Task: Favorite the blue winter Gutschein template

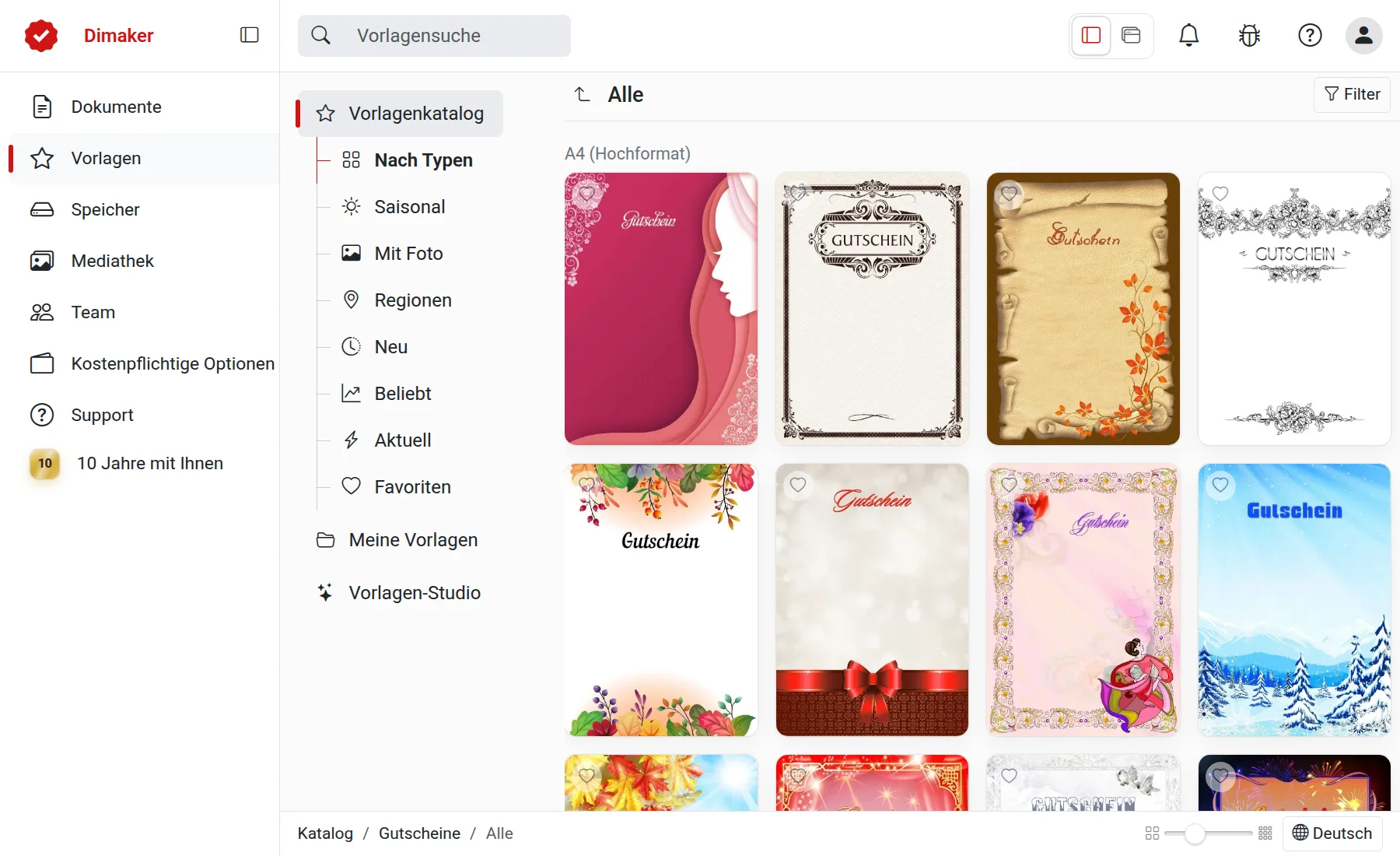Action: (x=1220, y=485)
